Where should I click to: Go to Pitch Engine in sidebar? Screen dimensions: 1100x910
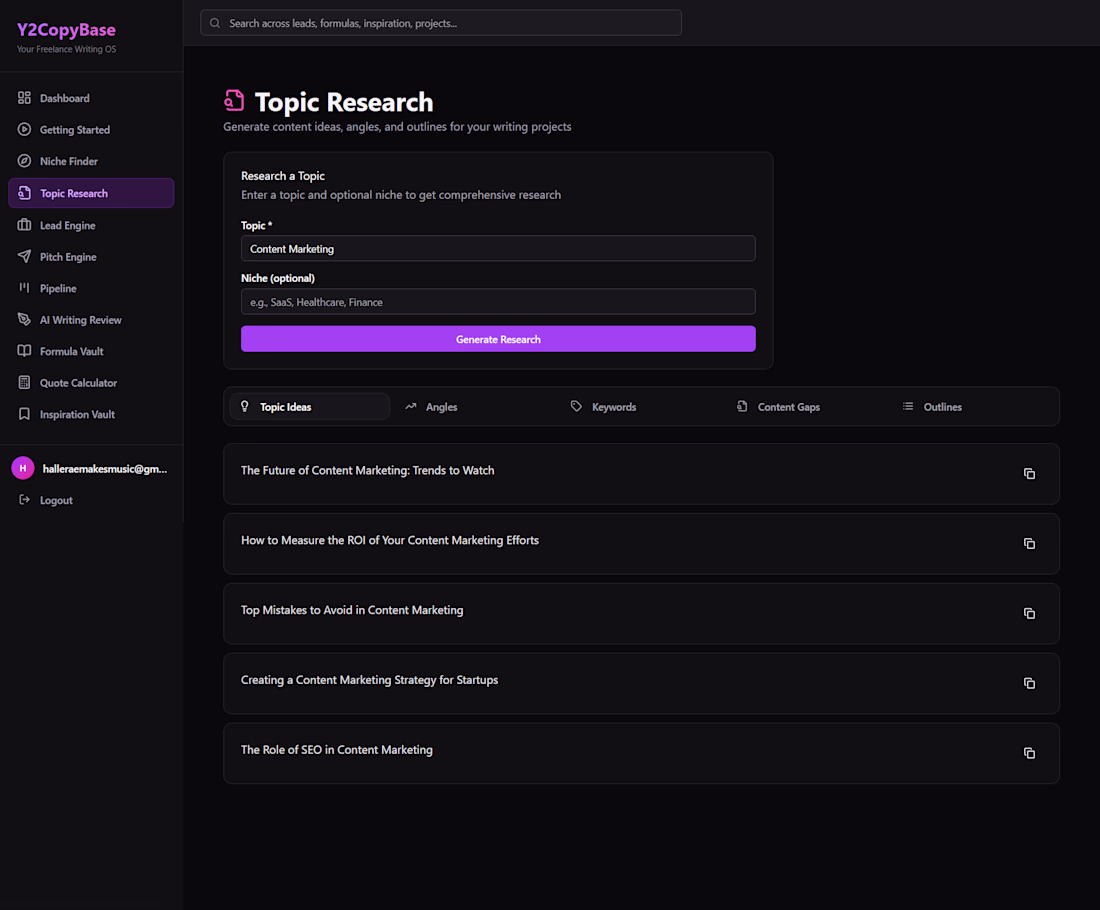click(x=68, y=257)
